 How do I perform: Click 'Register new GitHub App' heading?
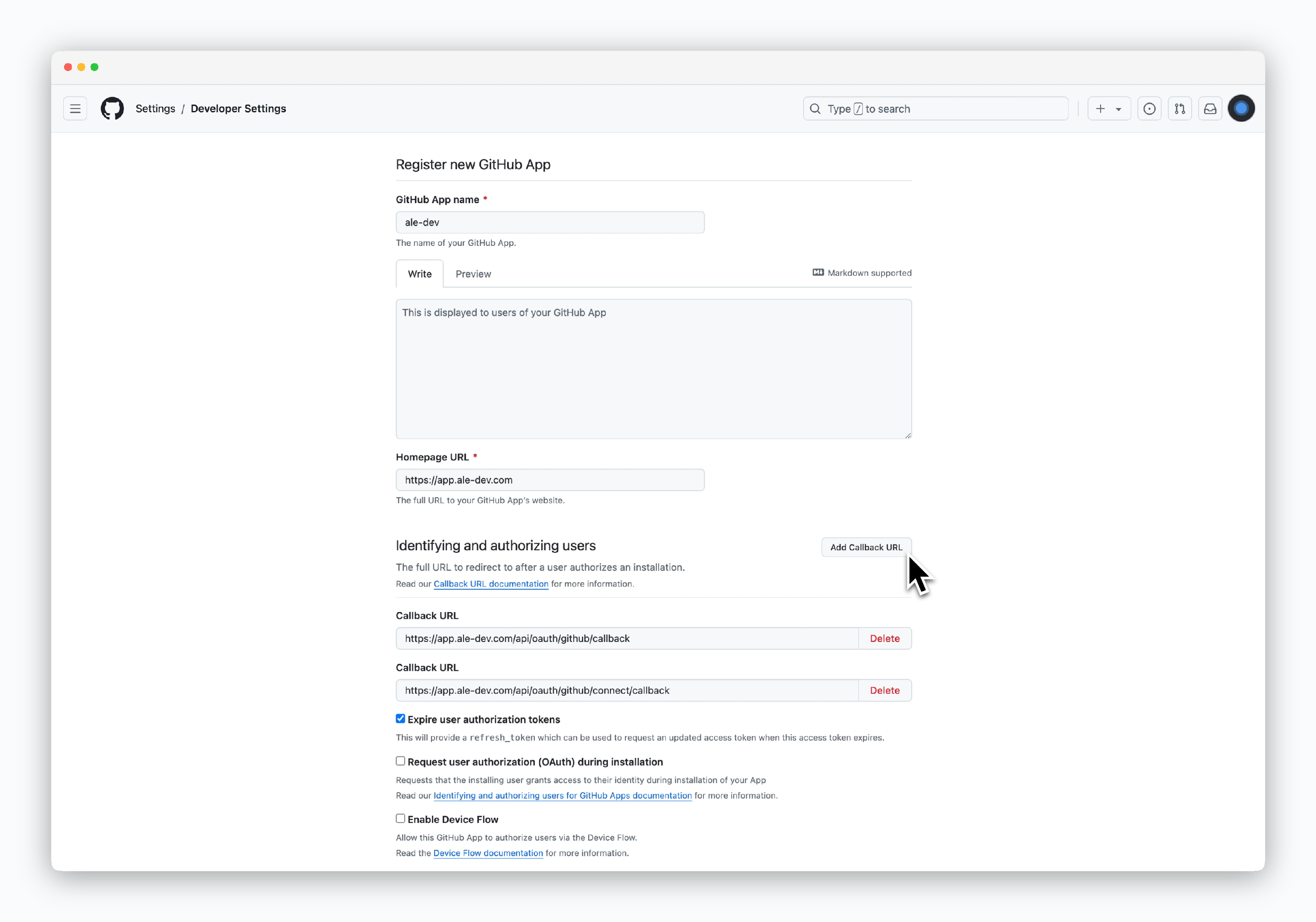473,165
